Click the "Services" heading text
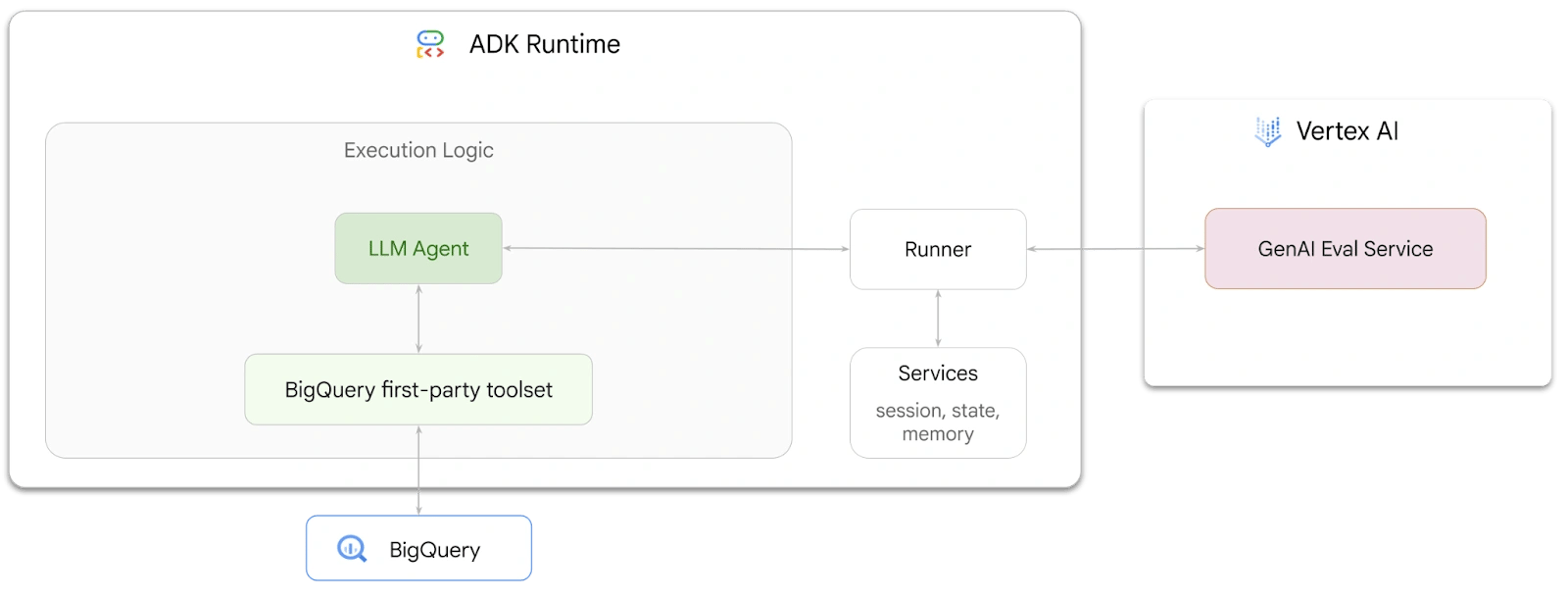This screenshot has width=1568, height=597. tap(938, 373)
